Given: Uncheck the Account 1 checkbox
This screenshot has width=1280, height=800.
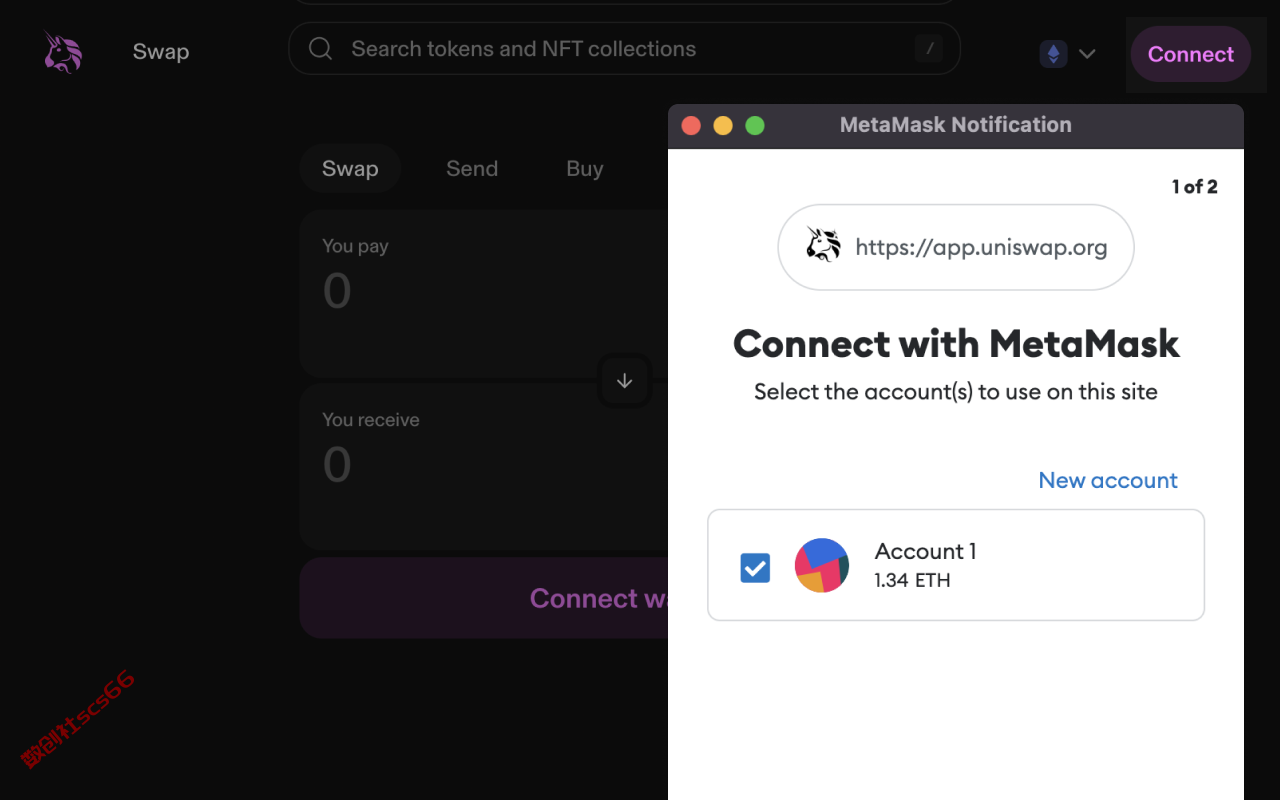Looking at the screenshot, I should point(755,567).
